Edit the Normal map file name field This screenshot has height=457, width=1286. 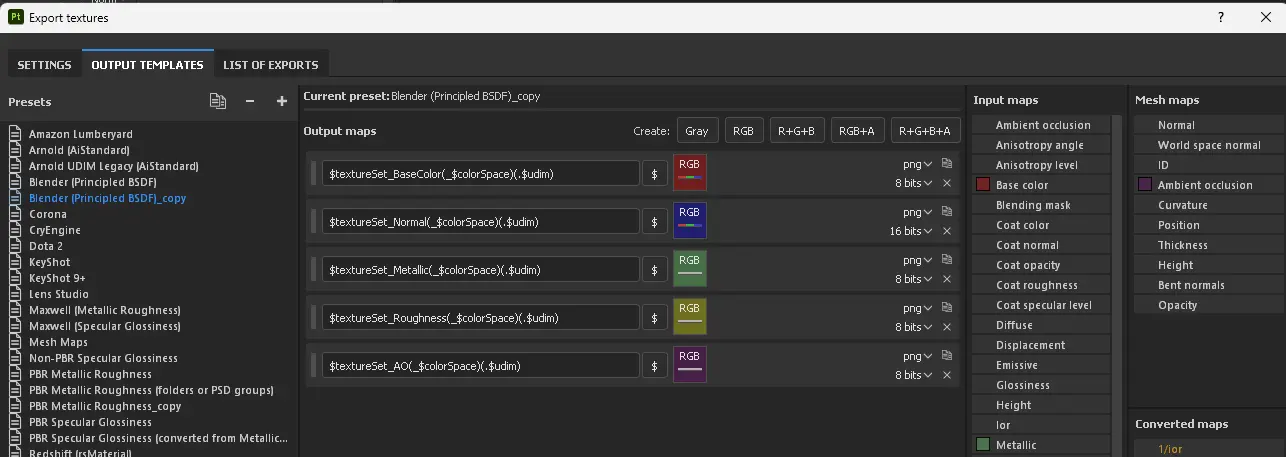(x=481, y=222)
